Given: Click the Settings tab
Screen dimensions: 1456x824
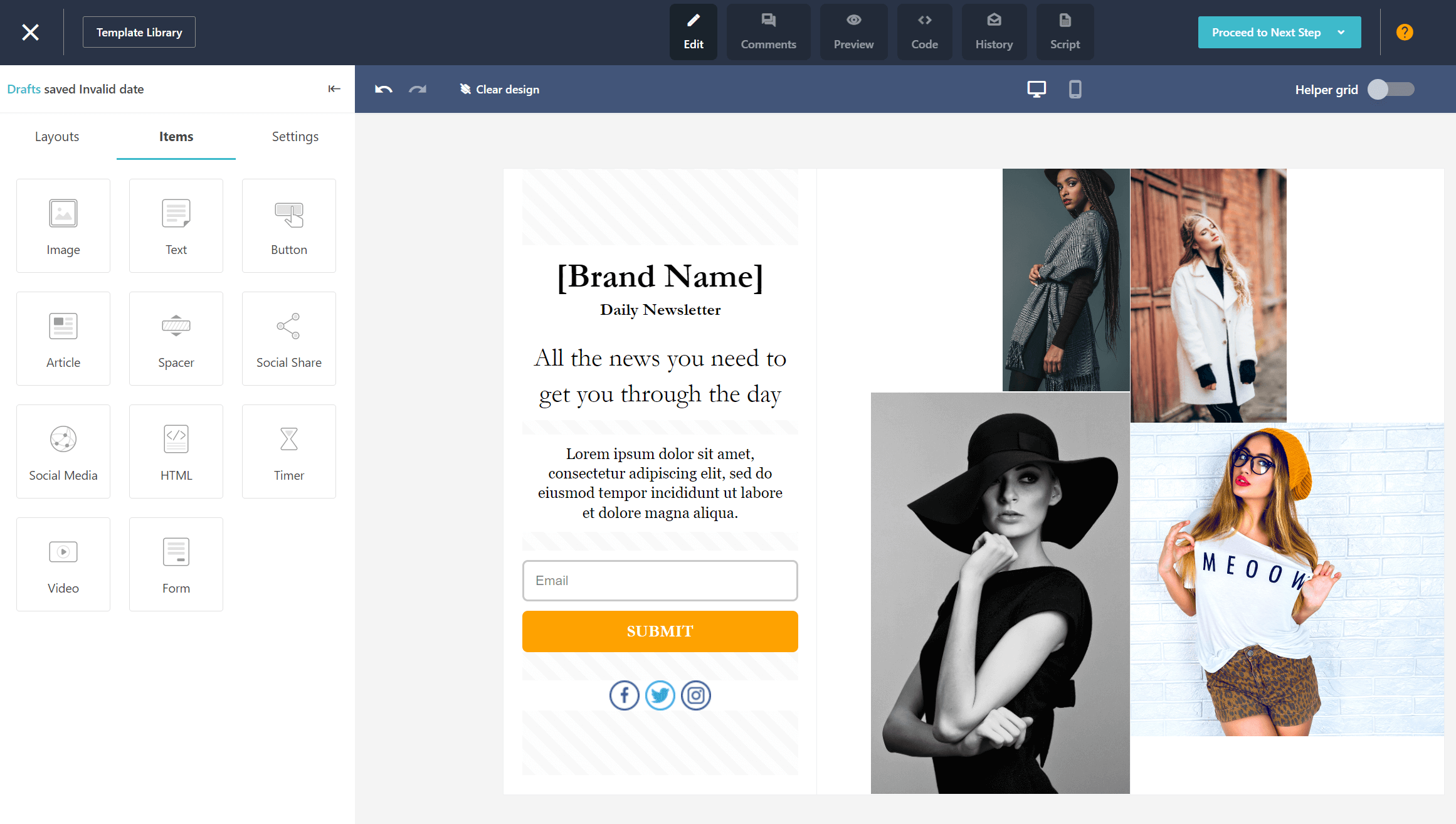Looking at the screenshot, I should (295, 137).
